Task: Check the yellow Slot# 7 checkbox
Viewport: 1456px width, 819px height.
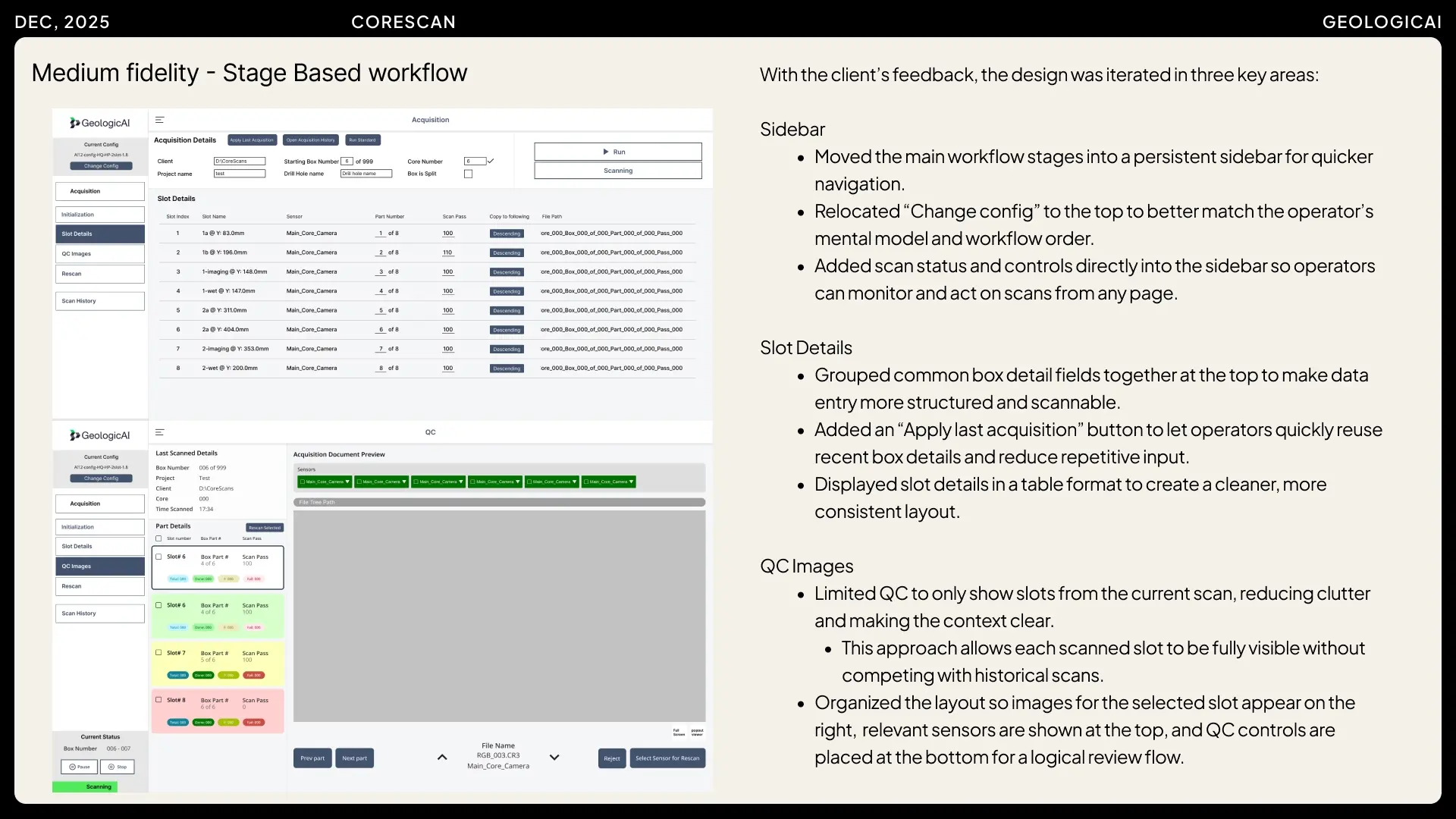Action: pos(158,652)
